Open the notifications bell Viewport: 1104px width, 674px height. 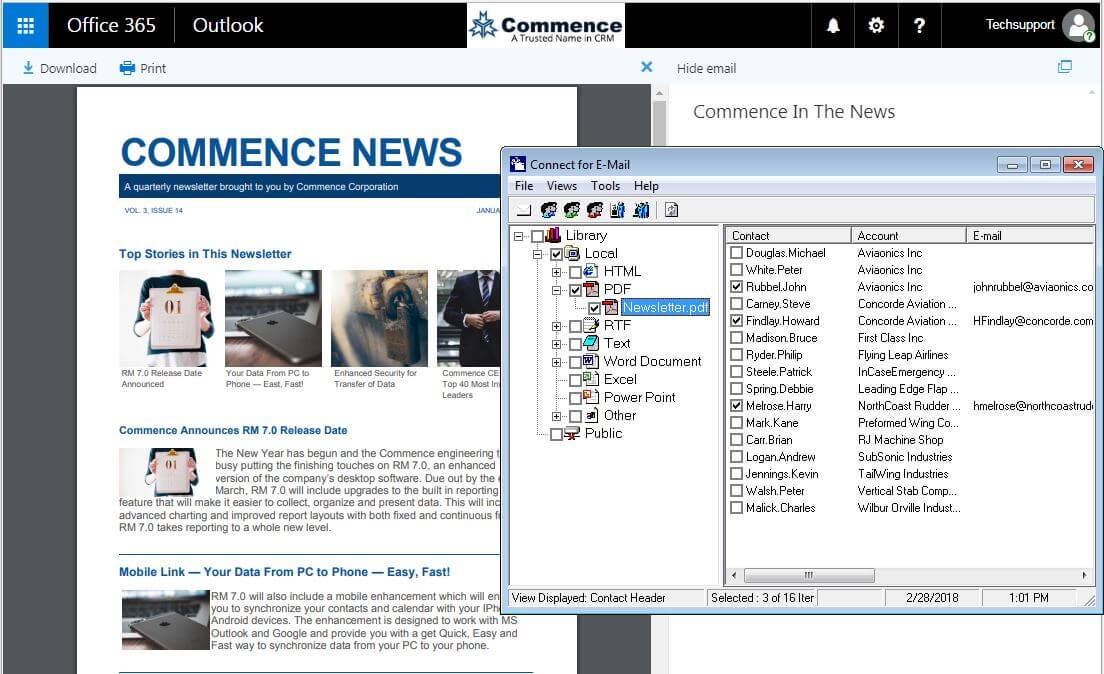[x=833, y=25]
